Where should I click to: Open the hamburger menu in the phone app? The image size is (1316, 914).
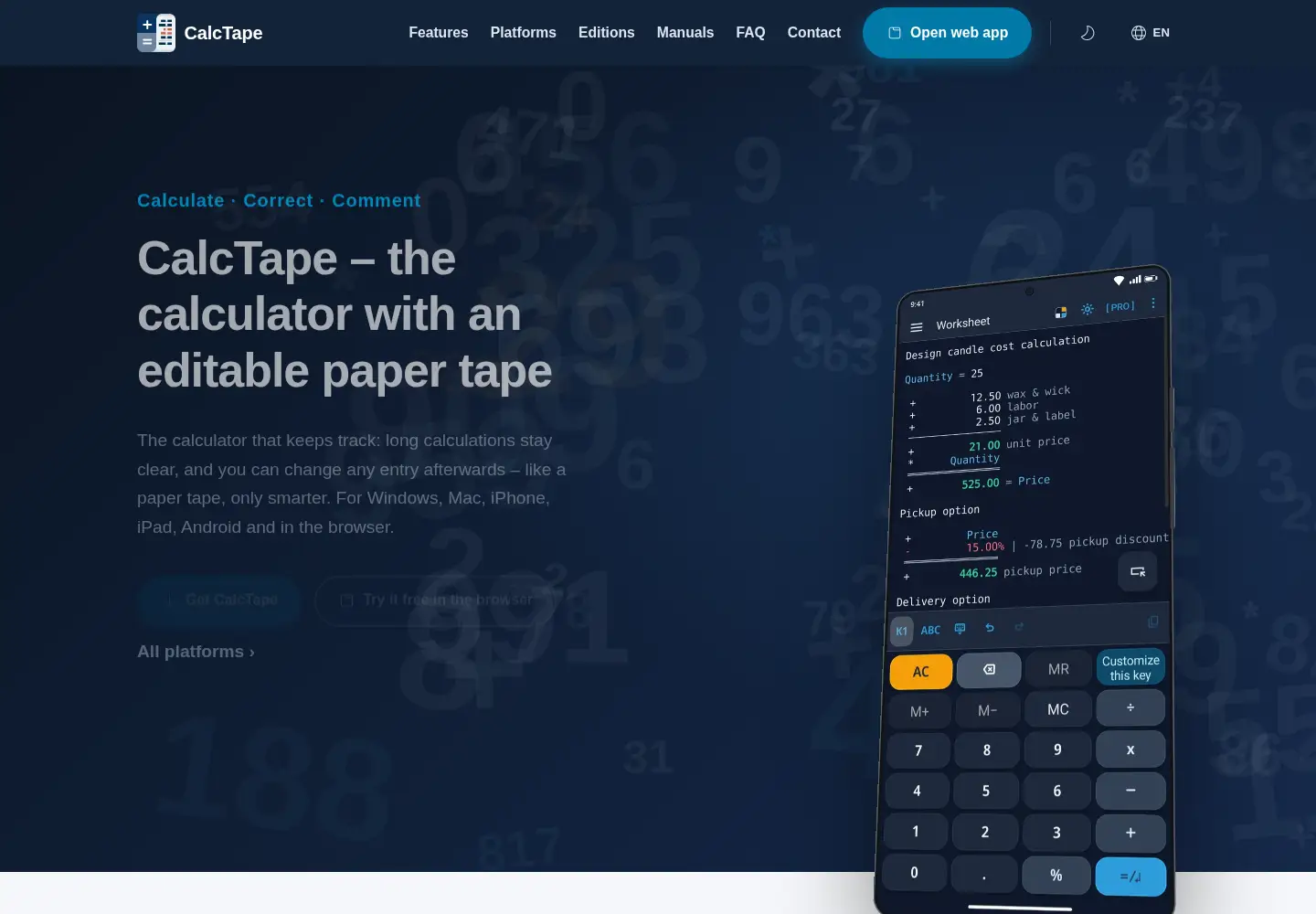tap(917, 327)
